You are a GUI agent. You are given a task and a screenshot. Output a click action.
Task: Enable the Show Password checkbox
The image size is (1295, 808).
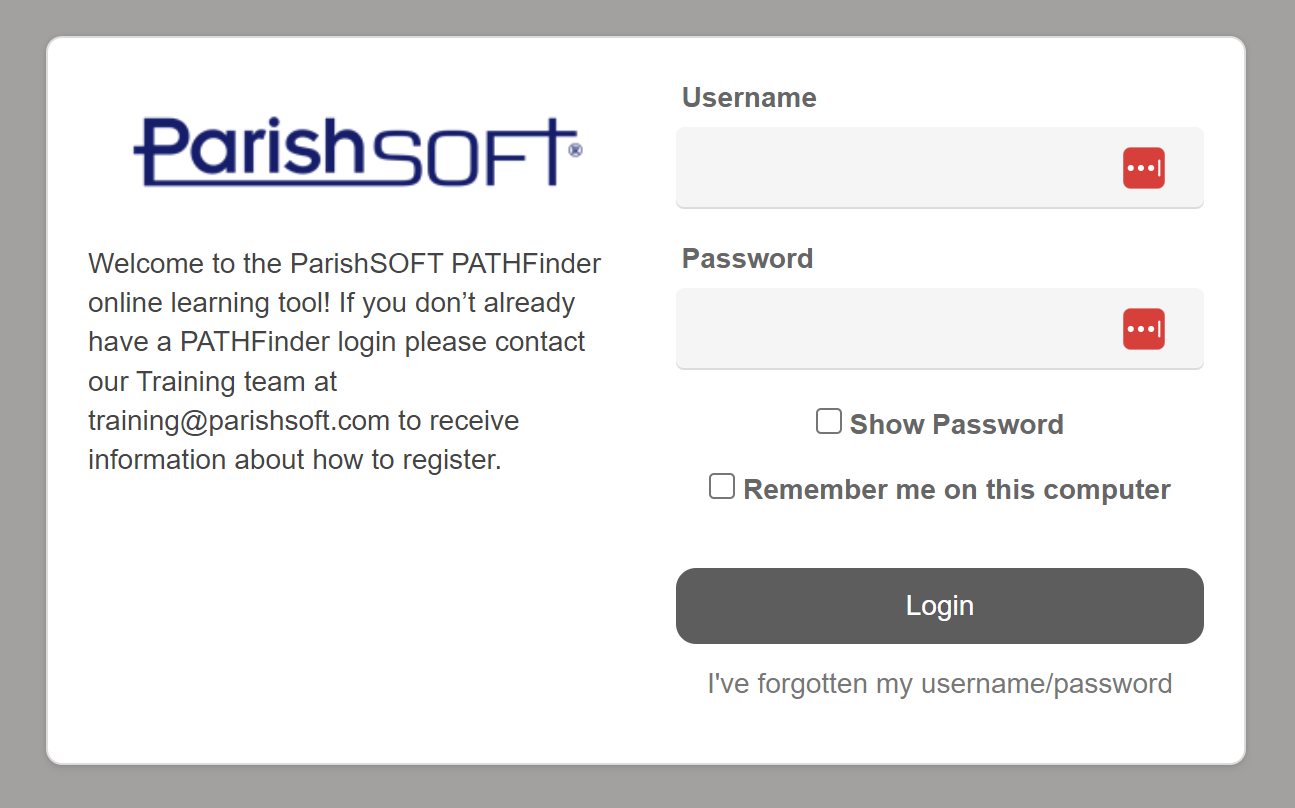coord(829,422)
